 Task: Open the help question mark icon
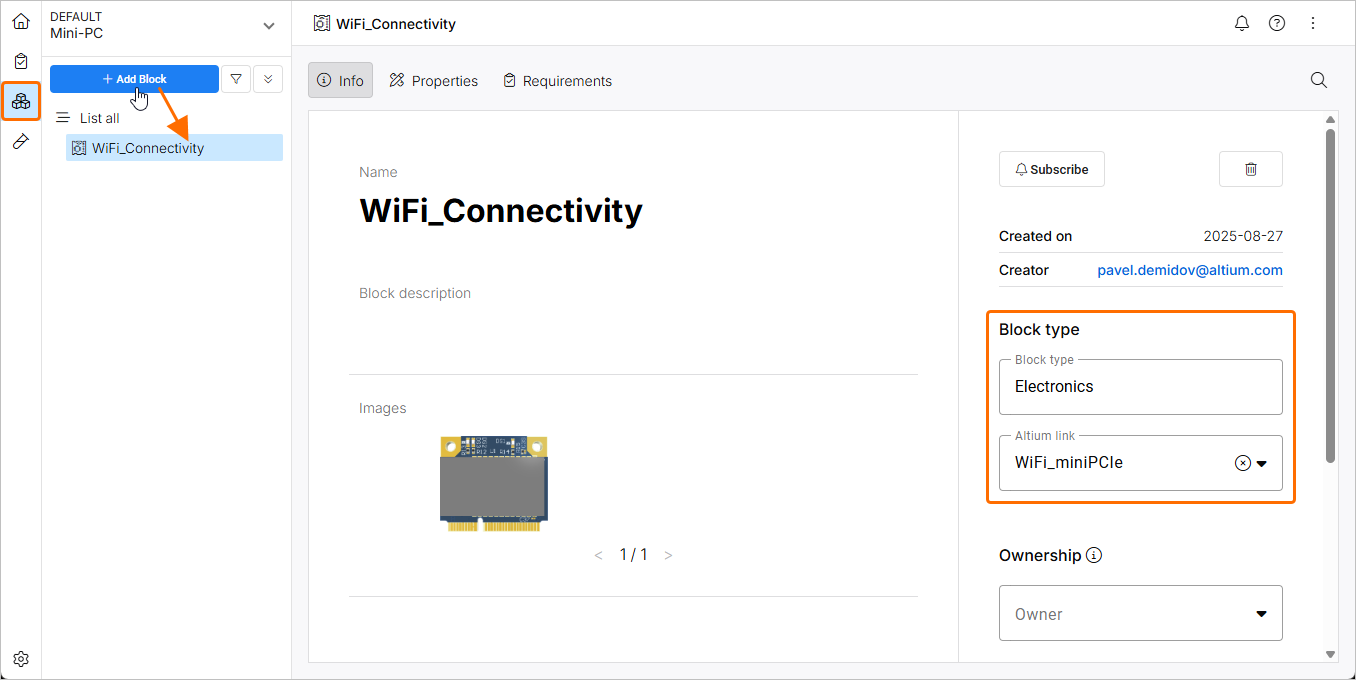1277,23
